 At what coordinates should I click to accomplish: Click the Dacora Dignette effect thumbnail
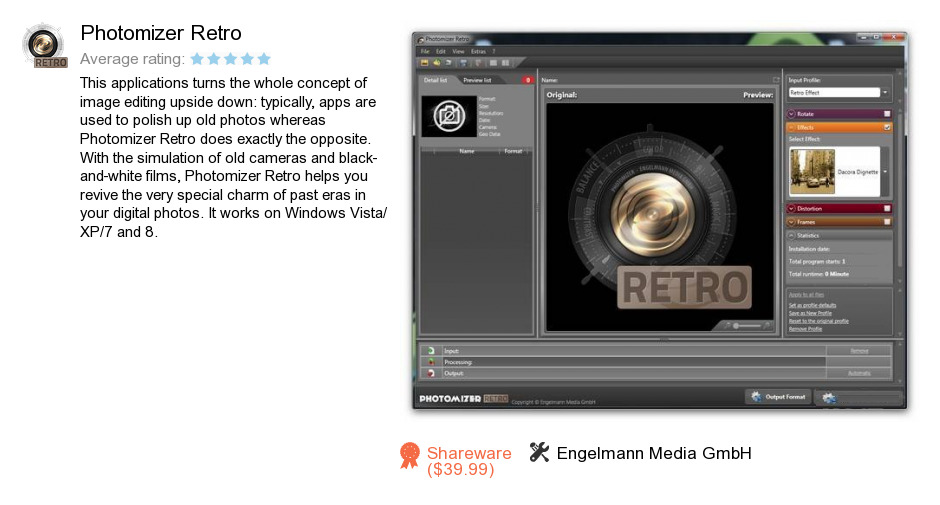pos(812,172)
